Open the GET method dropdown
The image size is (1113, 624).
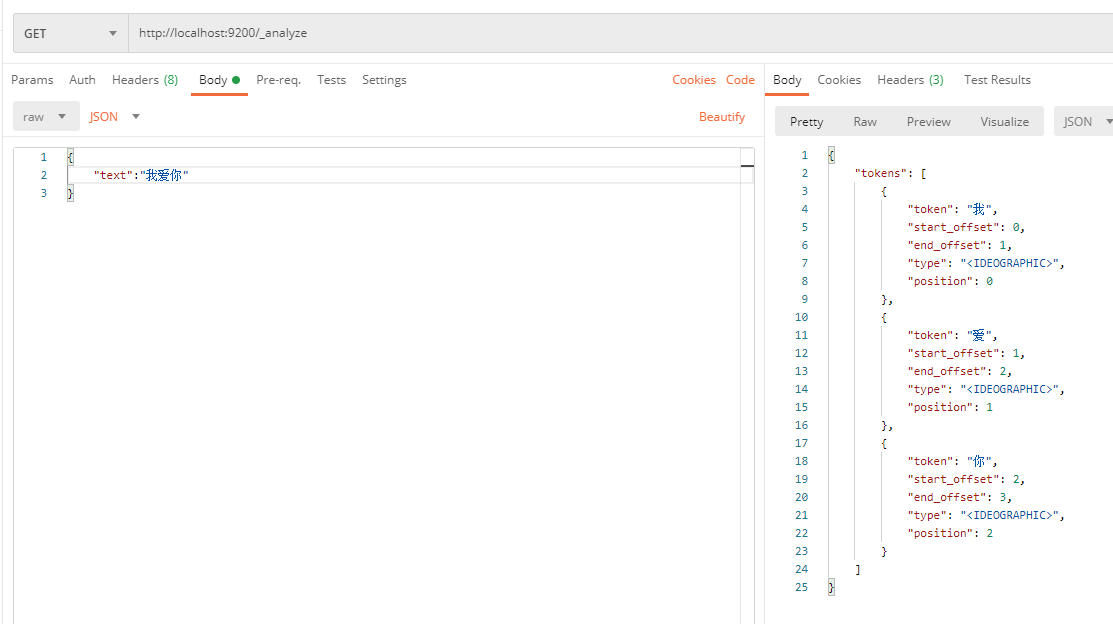70,33
